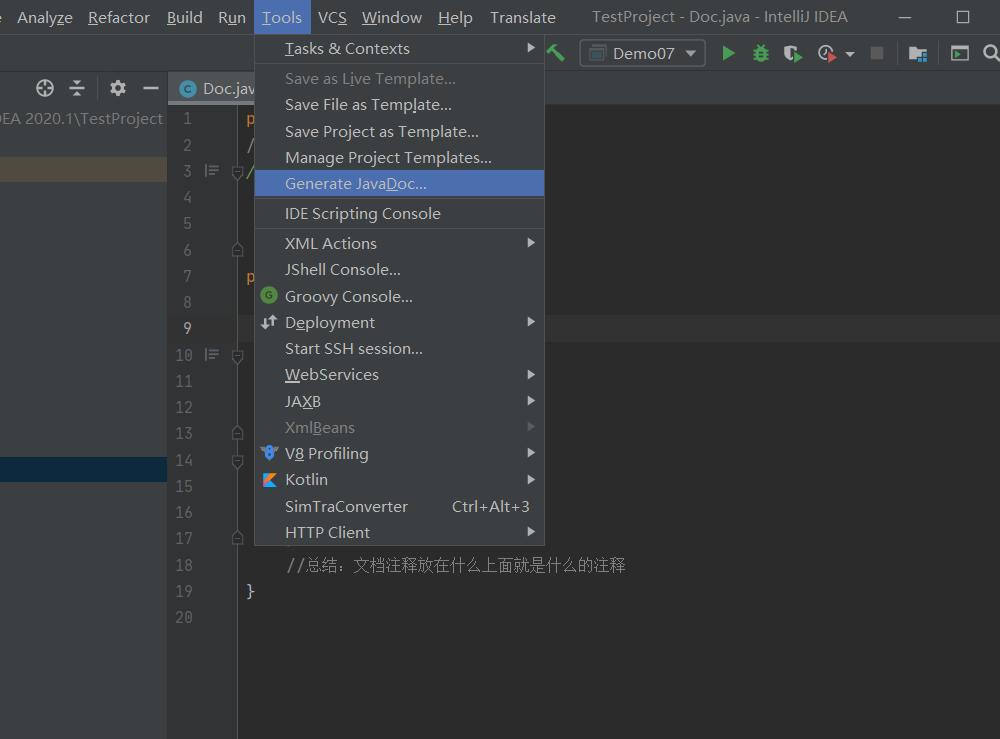Screen dimensions: 1000x739
Task: Open the Analyze menu
Action: [45, 17]
